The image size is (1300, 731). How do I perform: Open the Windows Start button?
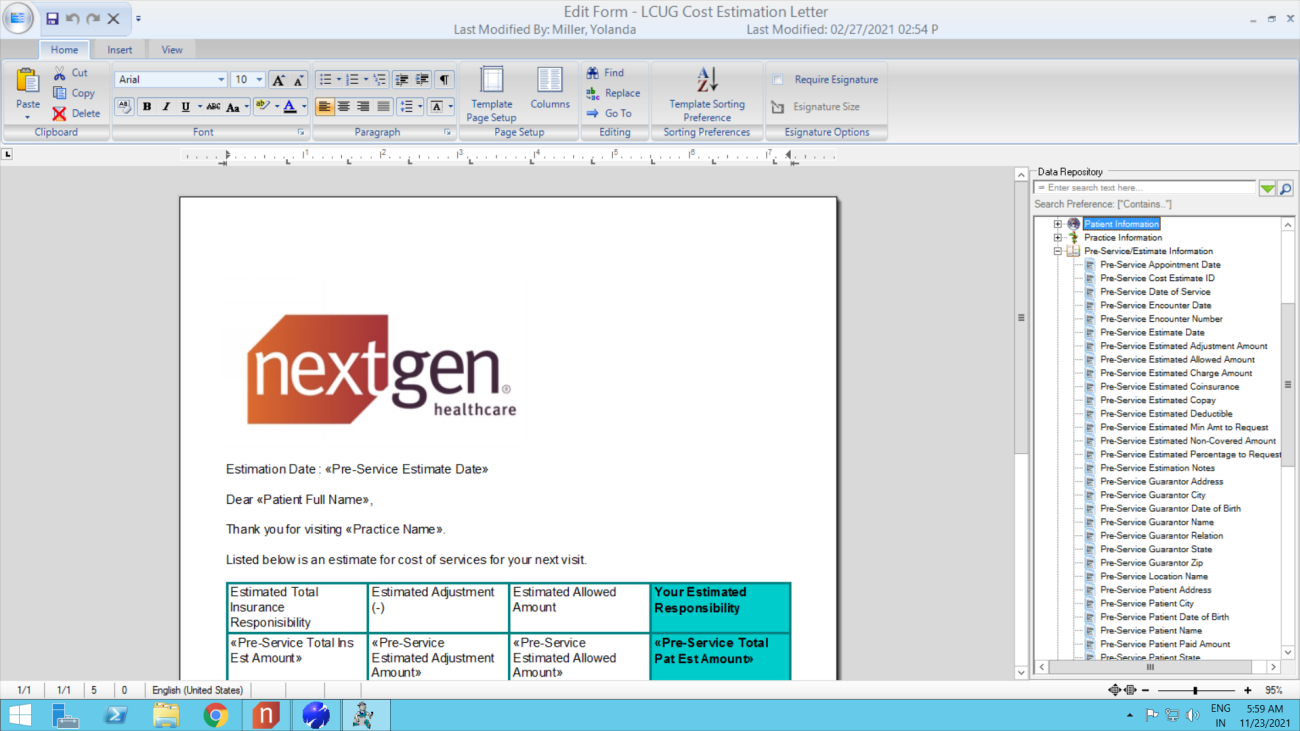19,715
